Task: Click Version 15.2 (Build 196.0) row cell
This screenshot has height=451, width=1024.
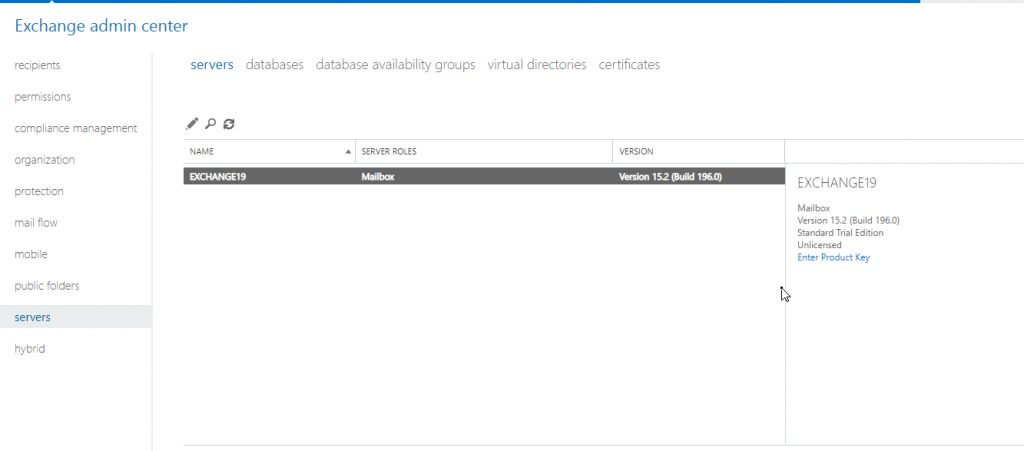Action: coord(670,176)
